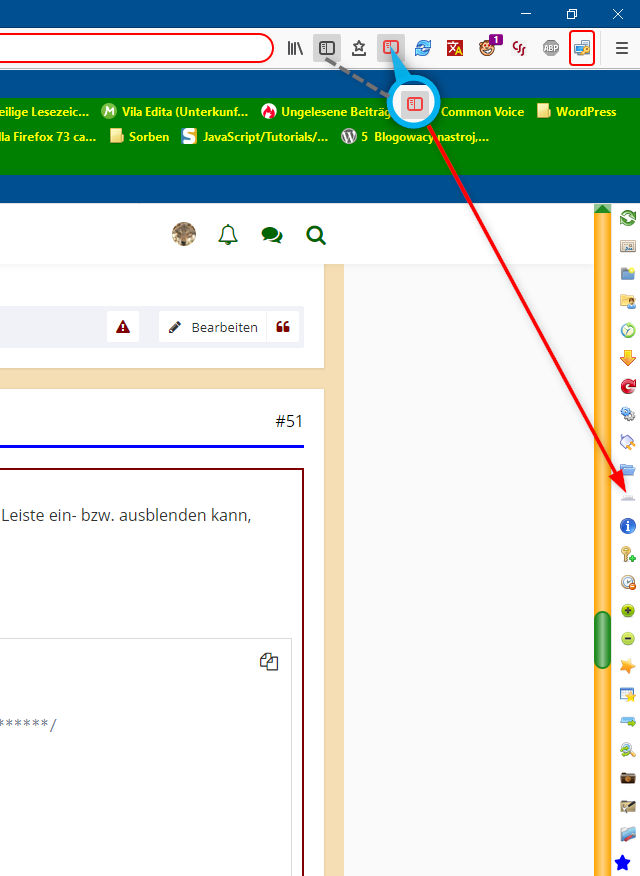Viewport: 640px width, 876px height.
Task: Click the Adblock Plus ABP icon
Action: click(550, 48)
